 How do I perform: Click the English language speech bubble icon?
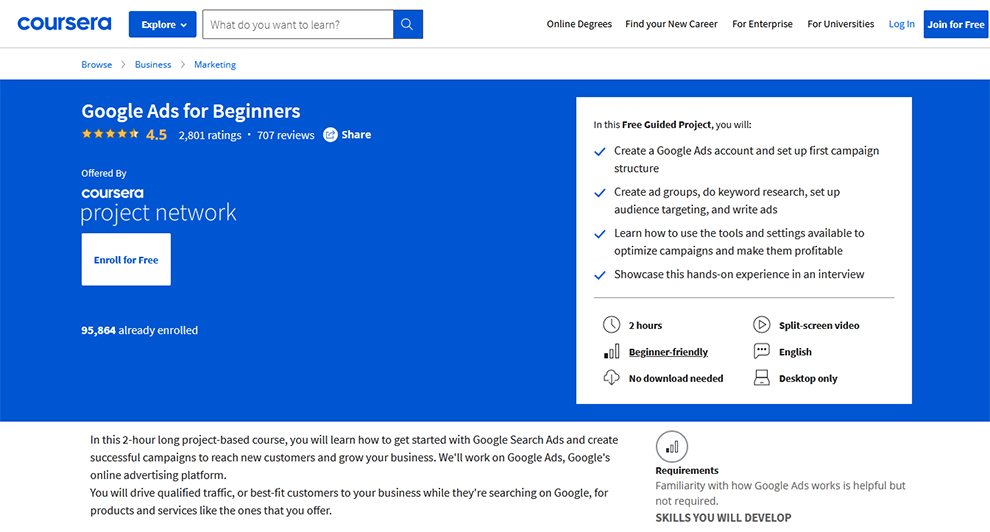pos(761,352)
